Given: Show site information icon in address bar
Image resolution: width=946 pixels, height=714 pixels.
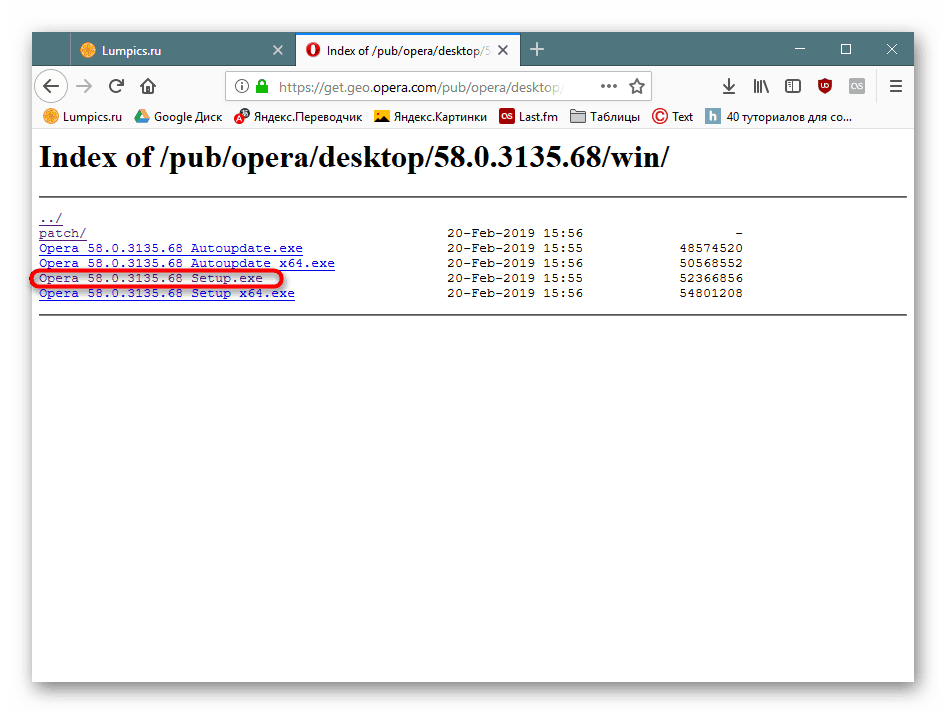Looking at the screenshot, I should [241, 86].
